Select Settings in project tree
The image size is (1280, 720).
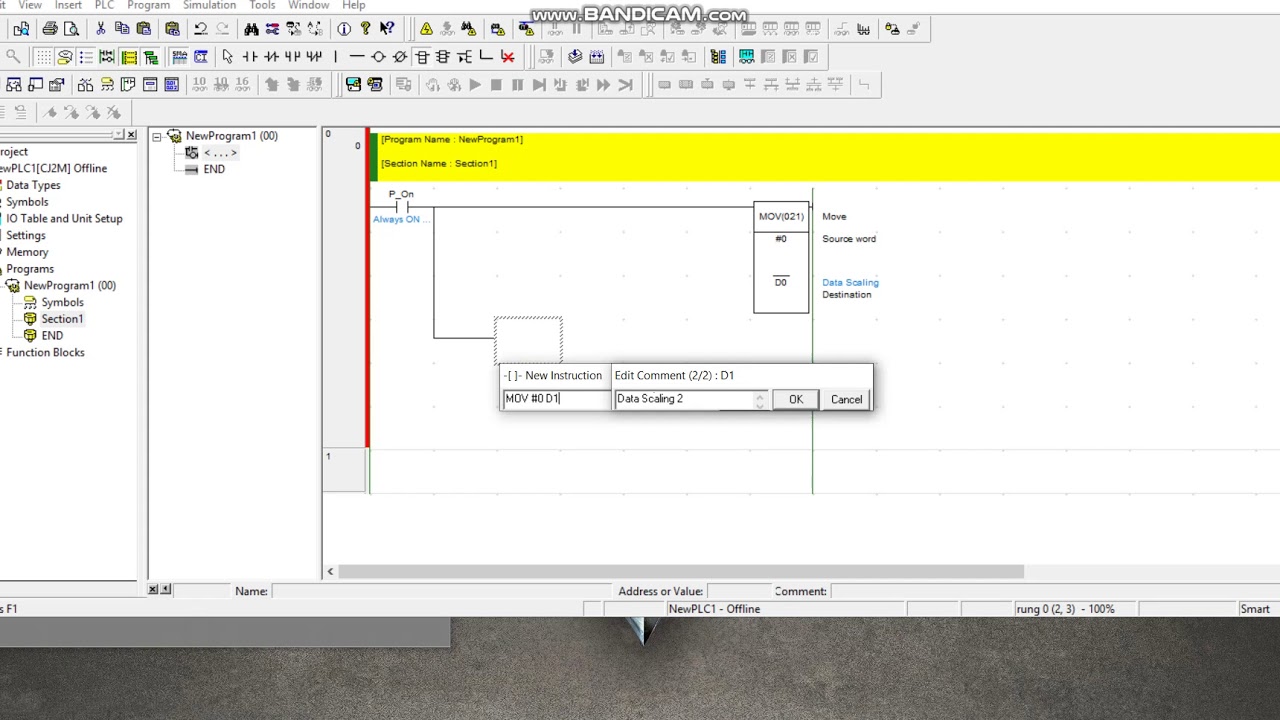[x=25, y=235]
